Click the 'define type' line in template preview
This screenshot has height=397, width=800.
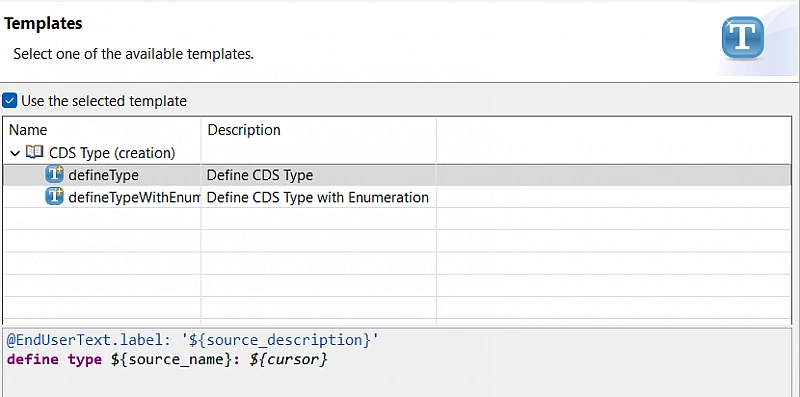point(167,359)
